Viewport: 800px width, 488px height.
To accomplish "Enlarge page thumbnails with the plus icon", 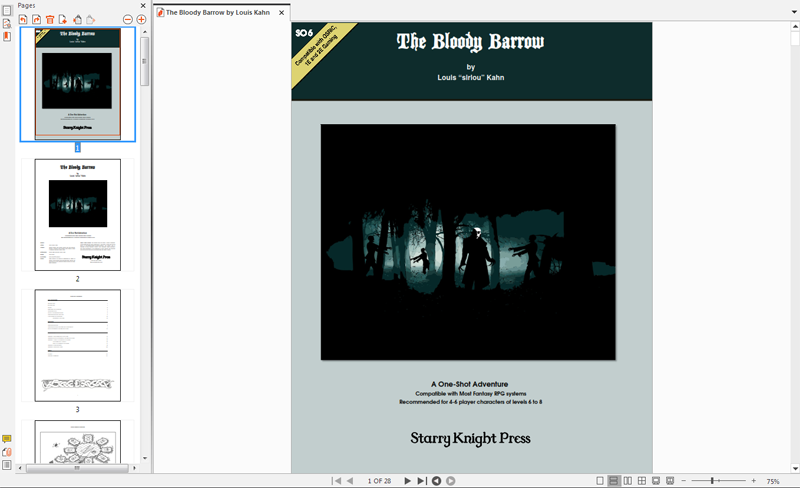I will pyautogui.click(x=141, y=19).
